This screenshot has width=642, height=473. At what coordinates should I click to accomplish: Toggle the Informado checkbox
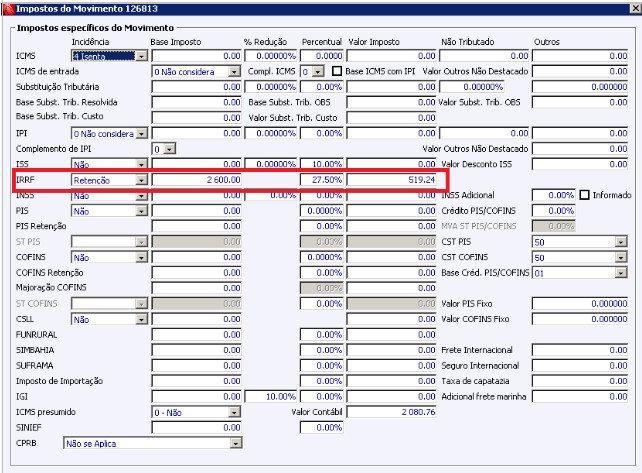click(584, 195)
